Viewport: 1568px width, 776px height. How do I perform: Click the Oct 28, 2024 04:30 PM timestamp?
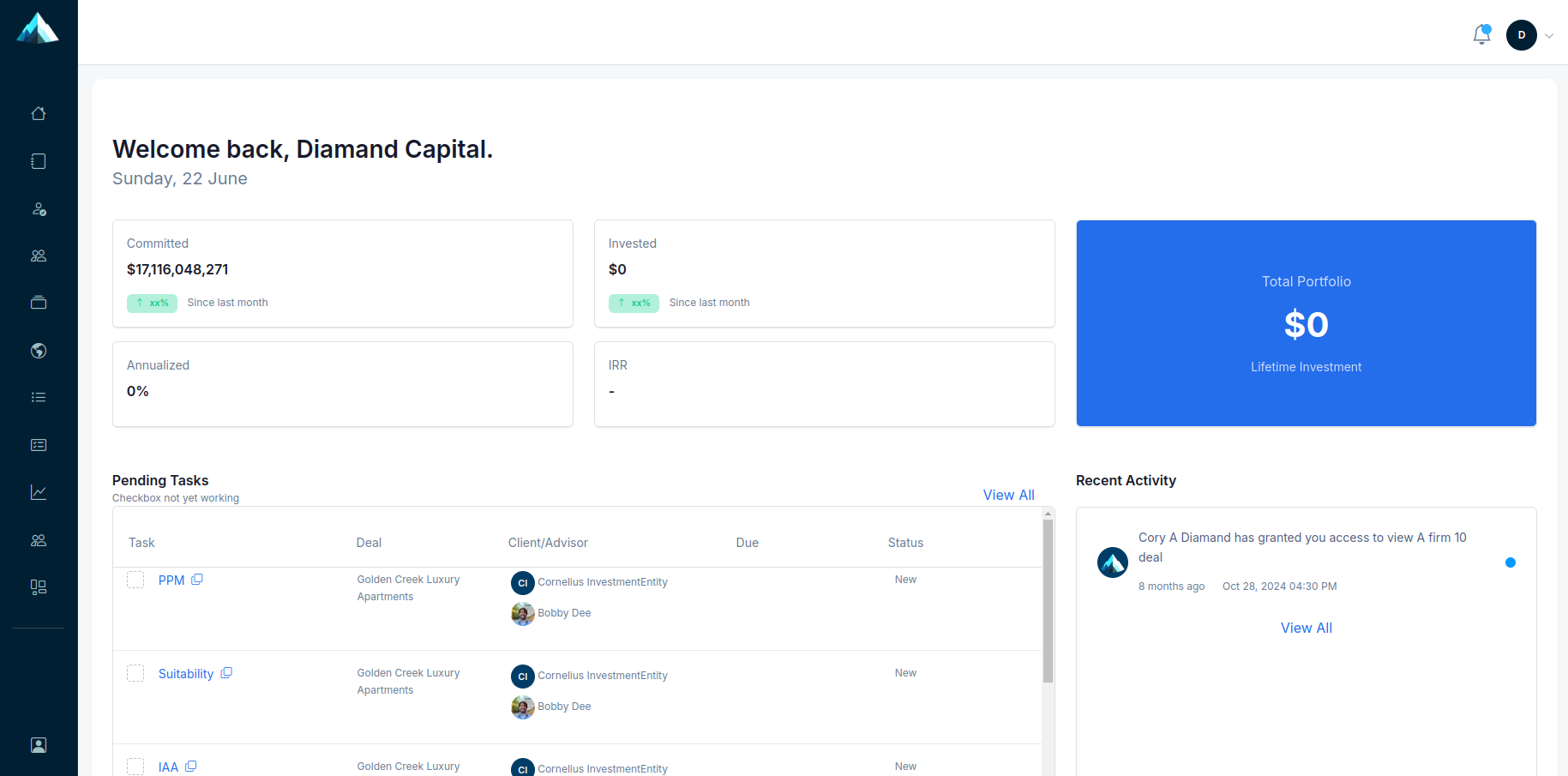click(x=1280, y=587)
